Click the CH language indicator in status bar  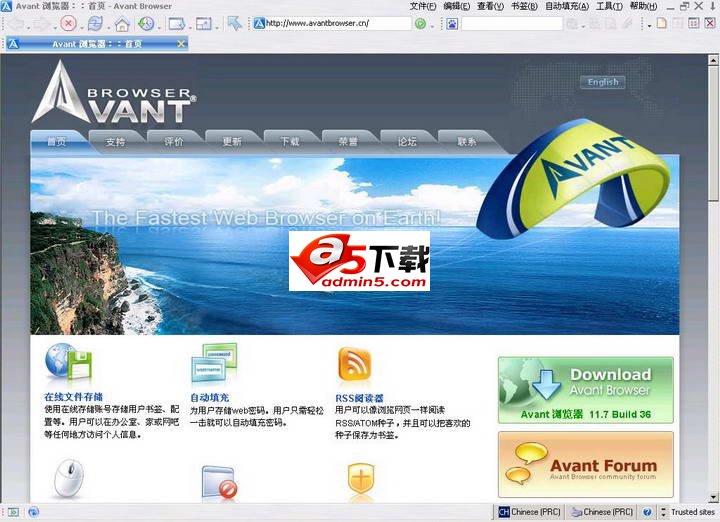(x=504, y=512)
